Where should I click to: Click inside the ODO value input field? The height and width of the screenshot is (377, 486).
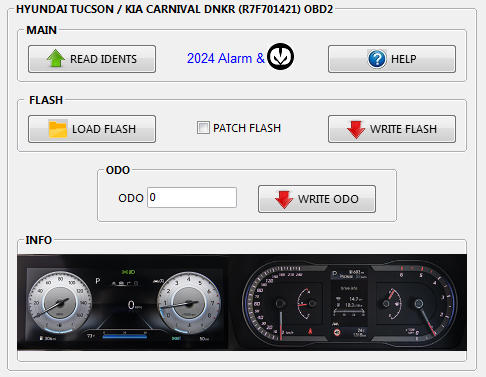(192, 197)
